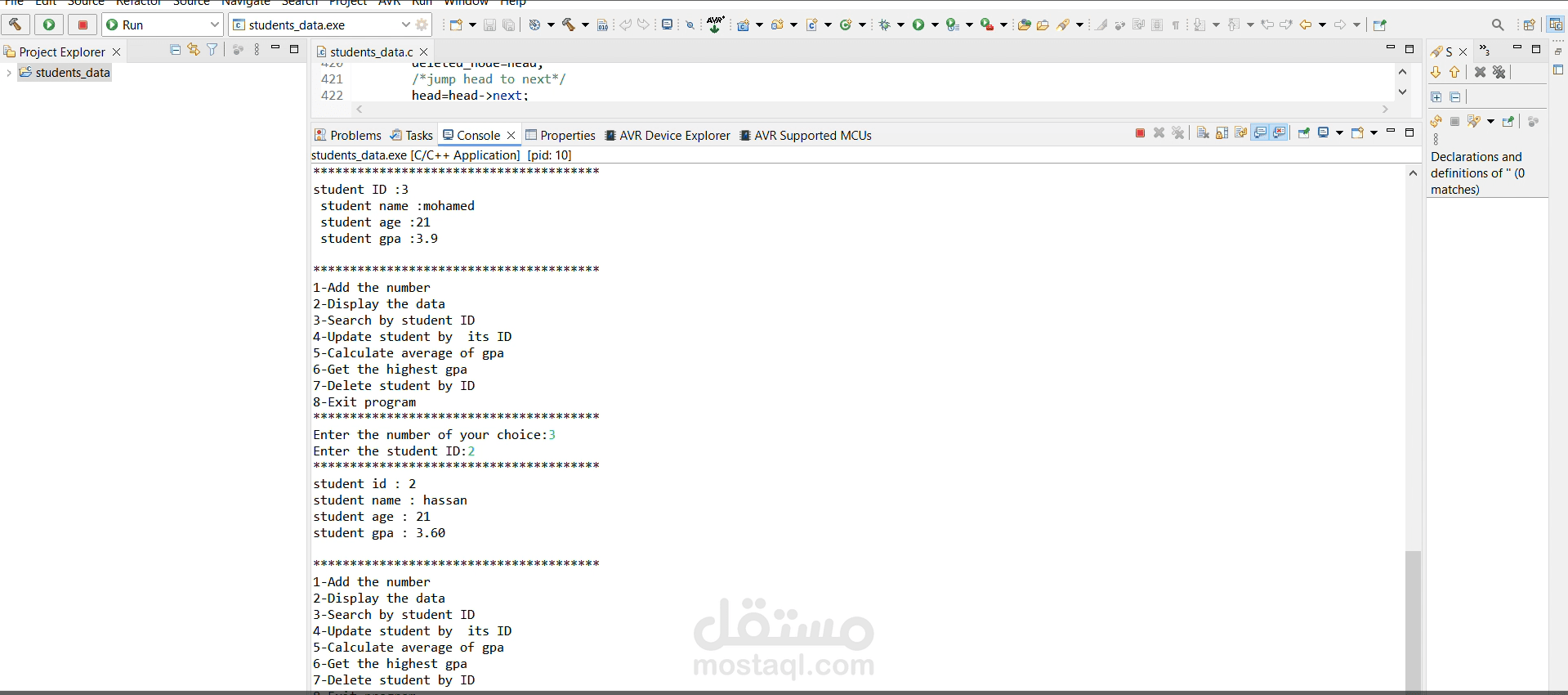
Task: Toggle show console when standard error changes
Action: (1279, 132)
